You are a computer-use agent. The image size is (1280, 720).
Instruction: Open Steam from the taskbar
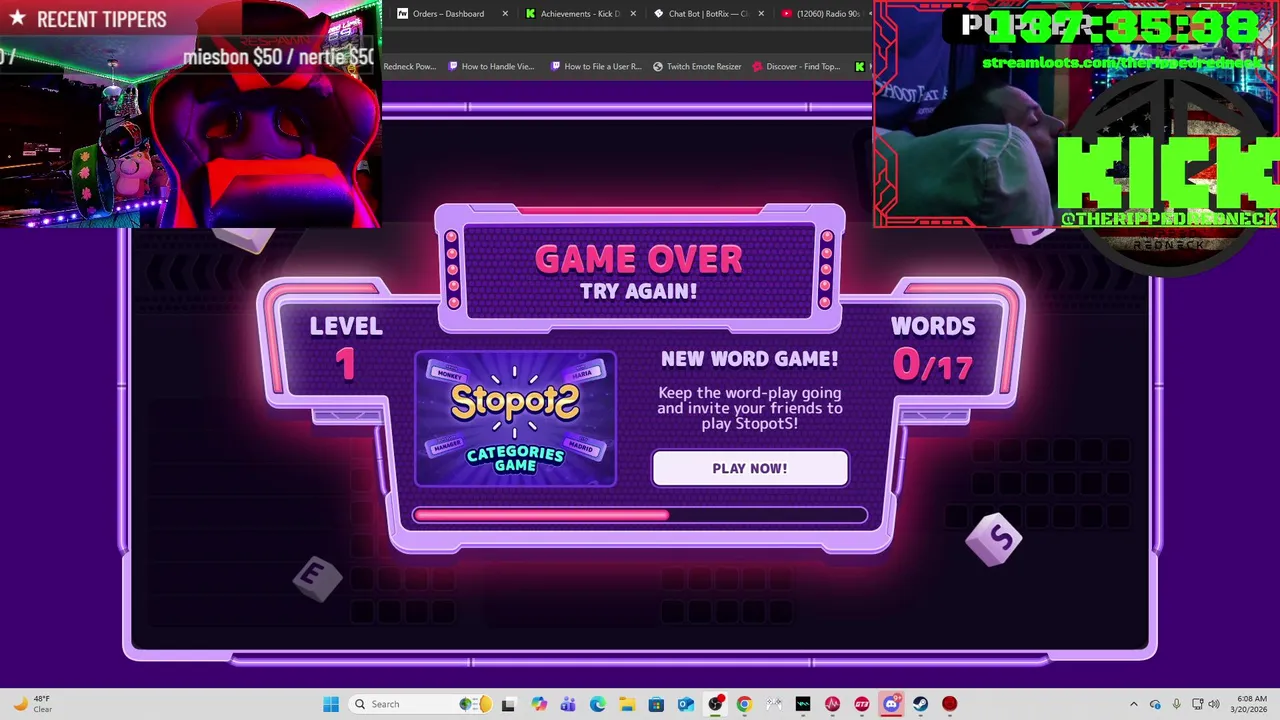920,704
